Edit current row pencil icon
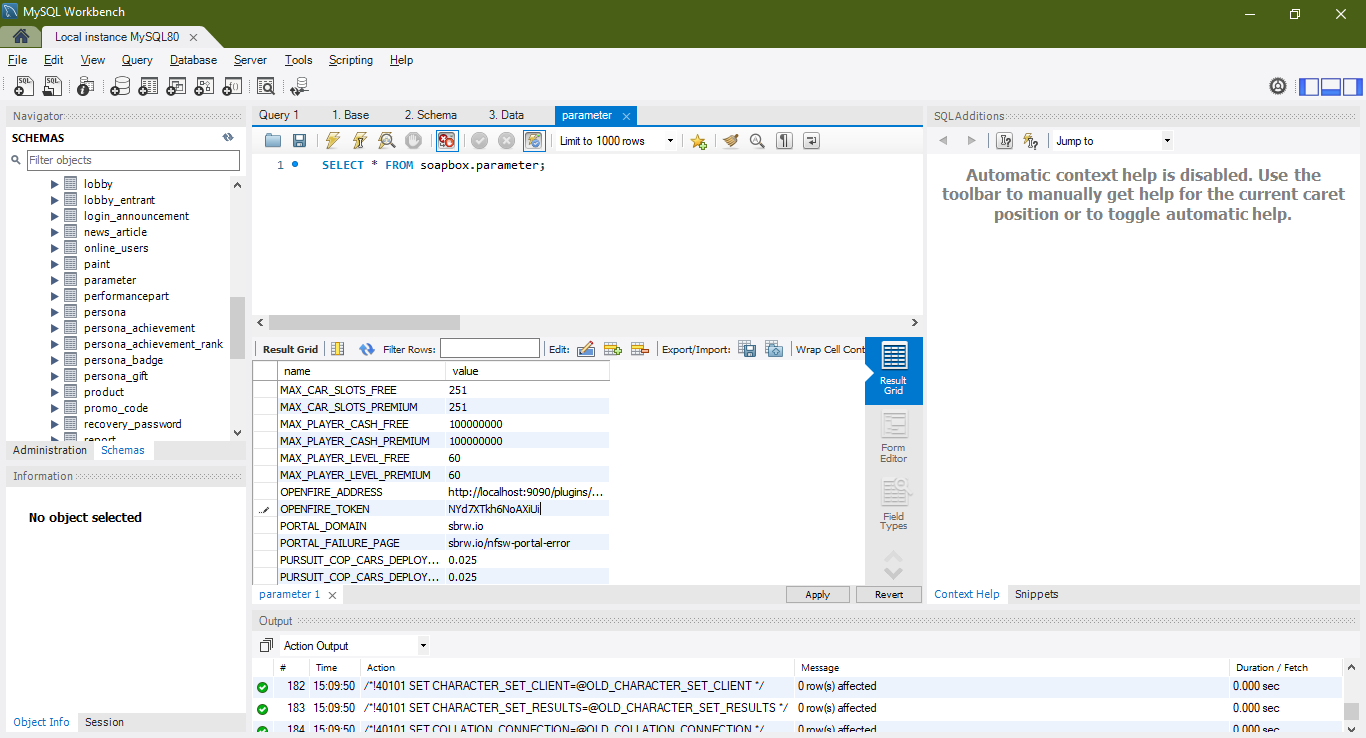Image resolution: width=1366 pixels, height=738 pixels. pos(586,349)
